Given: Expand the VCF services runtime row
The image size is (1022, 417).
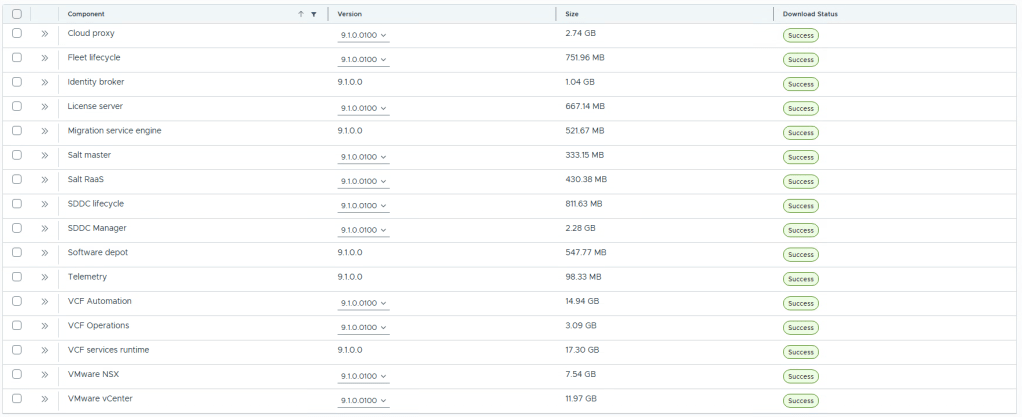Looking at the screenshot, I should click(44, 350).
